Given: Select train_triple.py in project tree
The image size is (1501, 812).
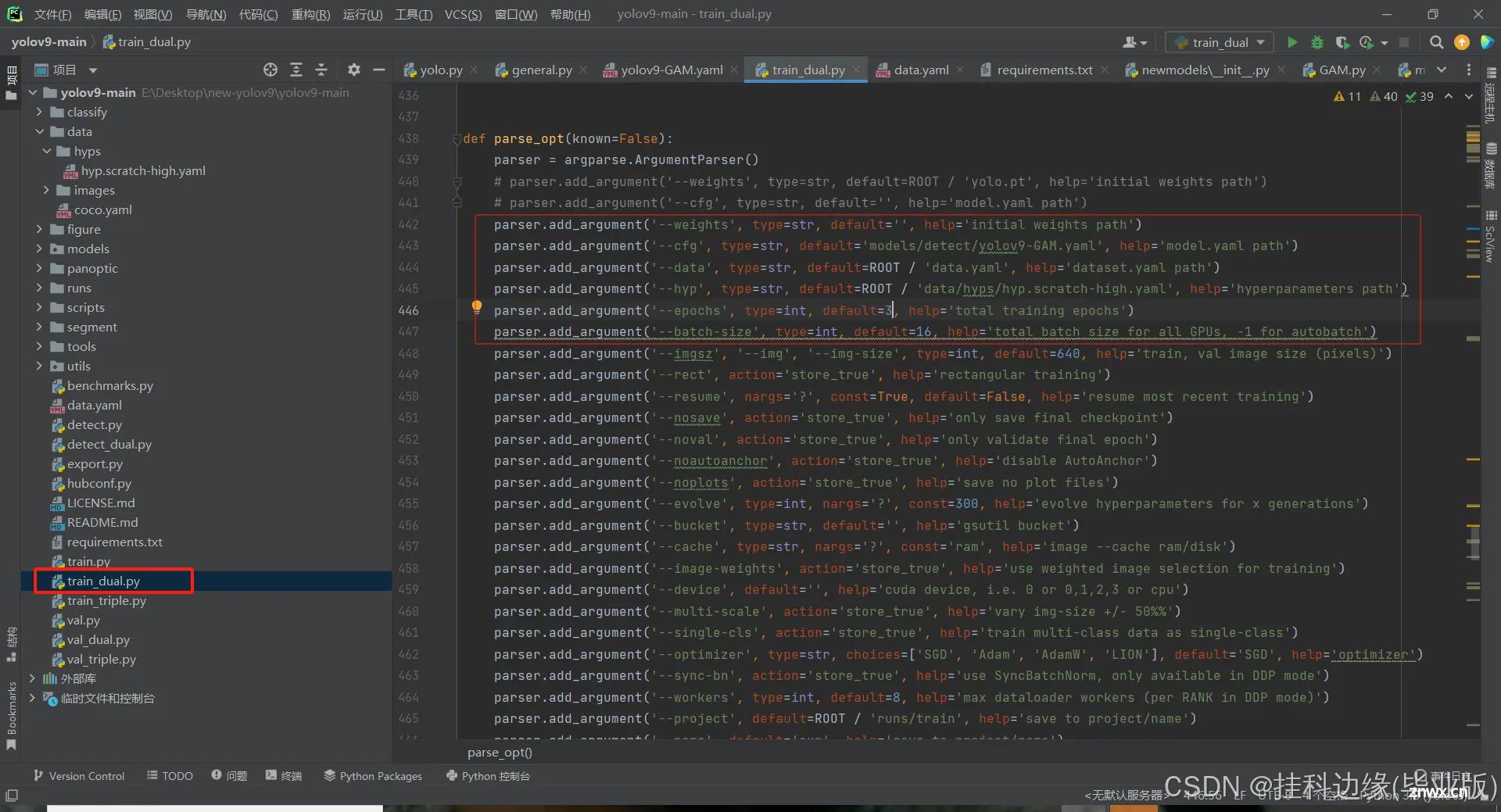Looking at the screenshot, I should [106, 600].
